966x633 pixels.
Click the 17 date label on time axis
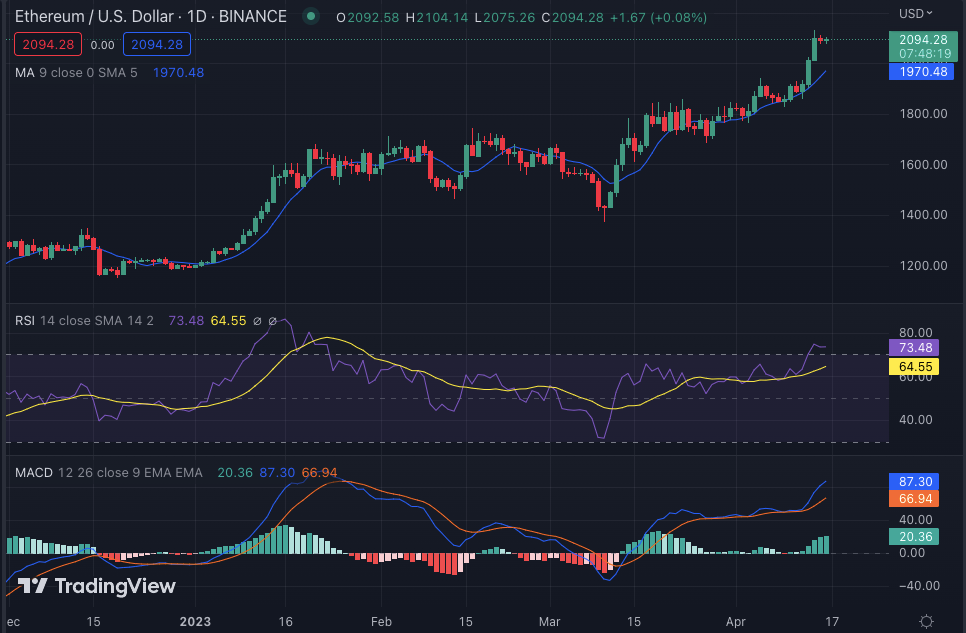832,621
